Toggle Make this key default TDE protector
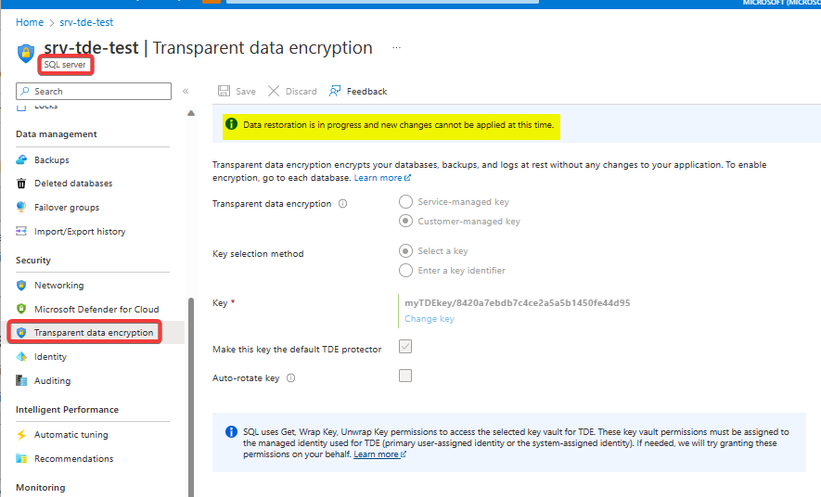This screenshot has height=497, width=821. pos(405,347)
